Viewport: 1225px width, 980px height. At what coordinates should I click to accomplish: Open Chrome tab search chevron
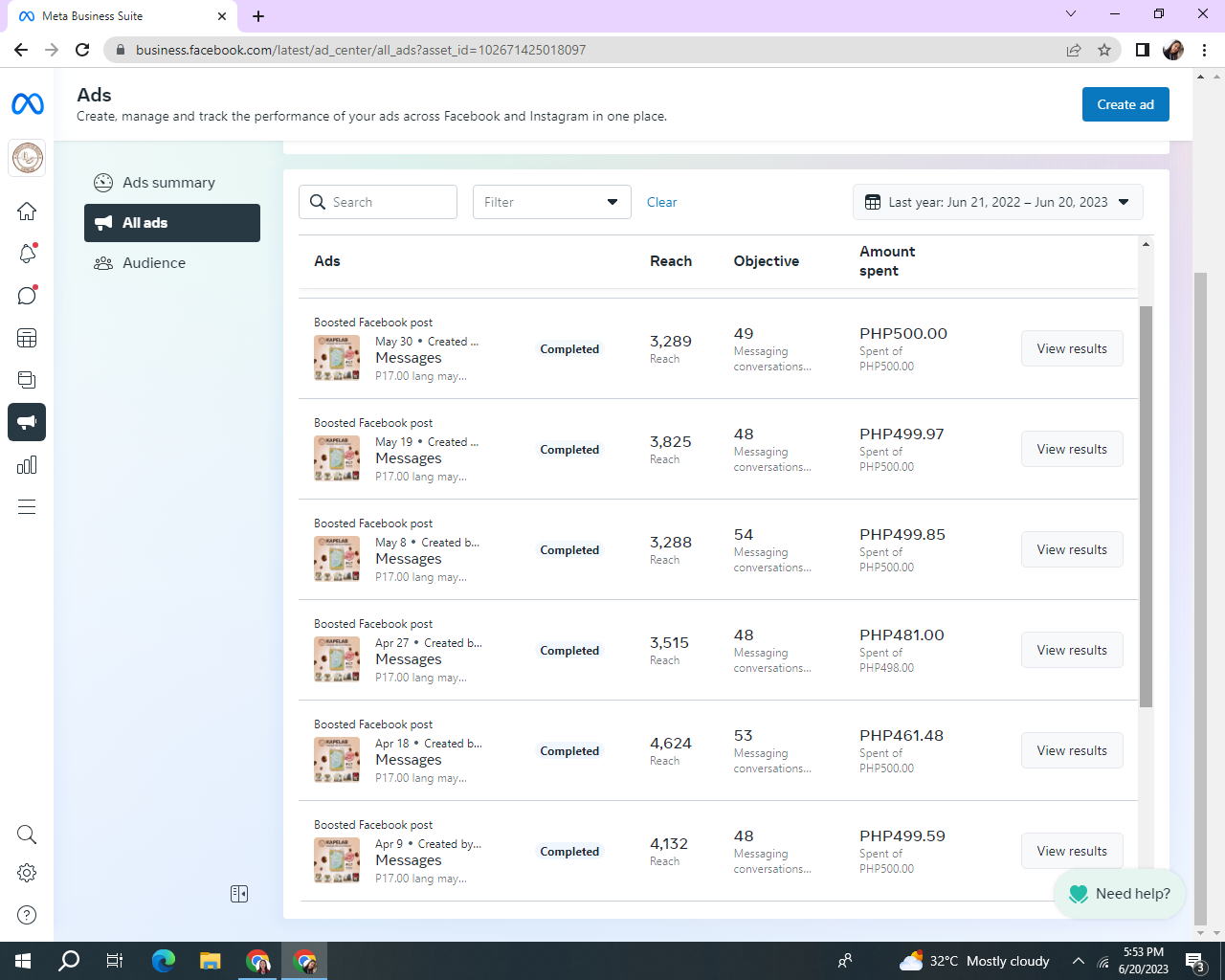pyautogui.click(x=1071, y=14)
